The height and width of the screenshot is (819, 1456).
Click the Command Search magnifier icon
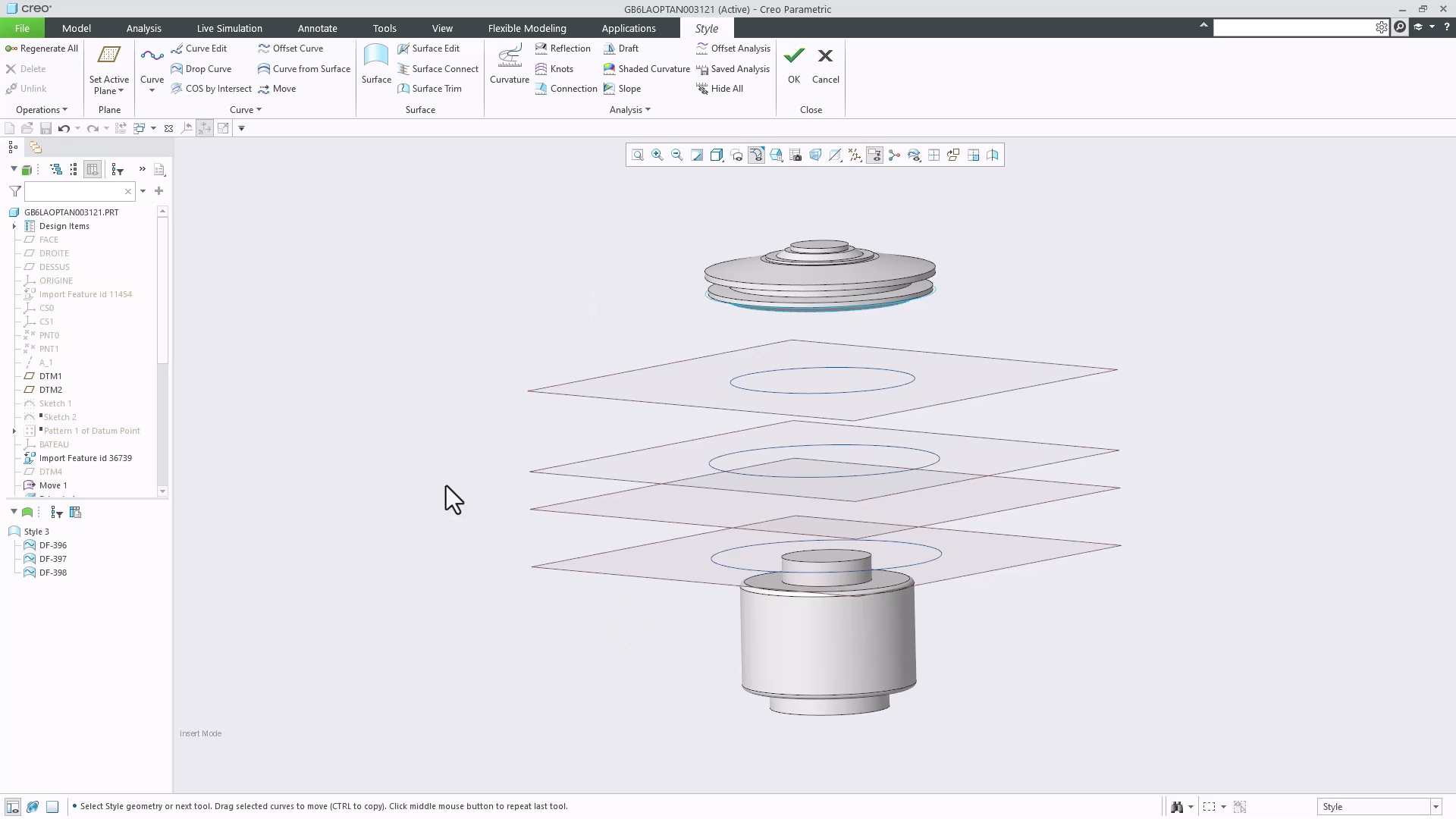(1400, 27)
